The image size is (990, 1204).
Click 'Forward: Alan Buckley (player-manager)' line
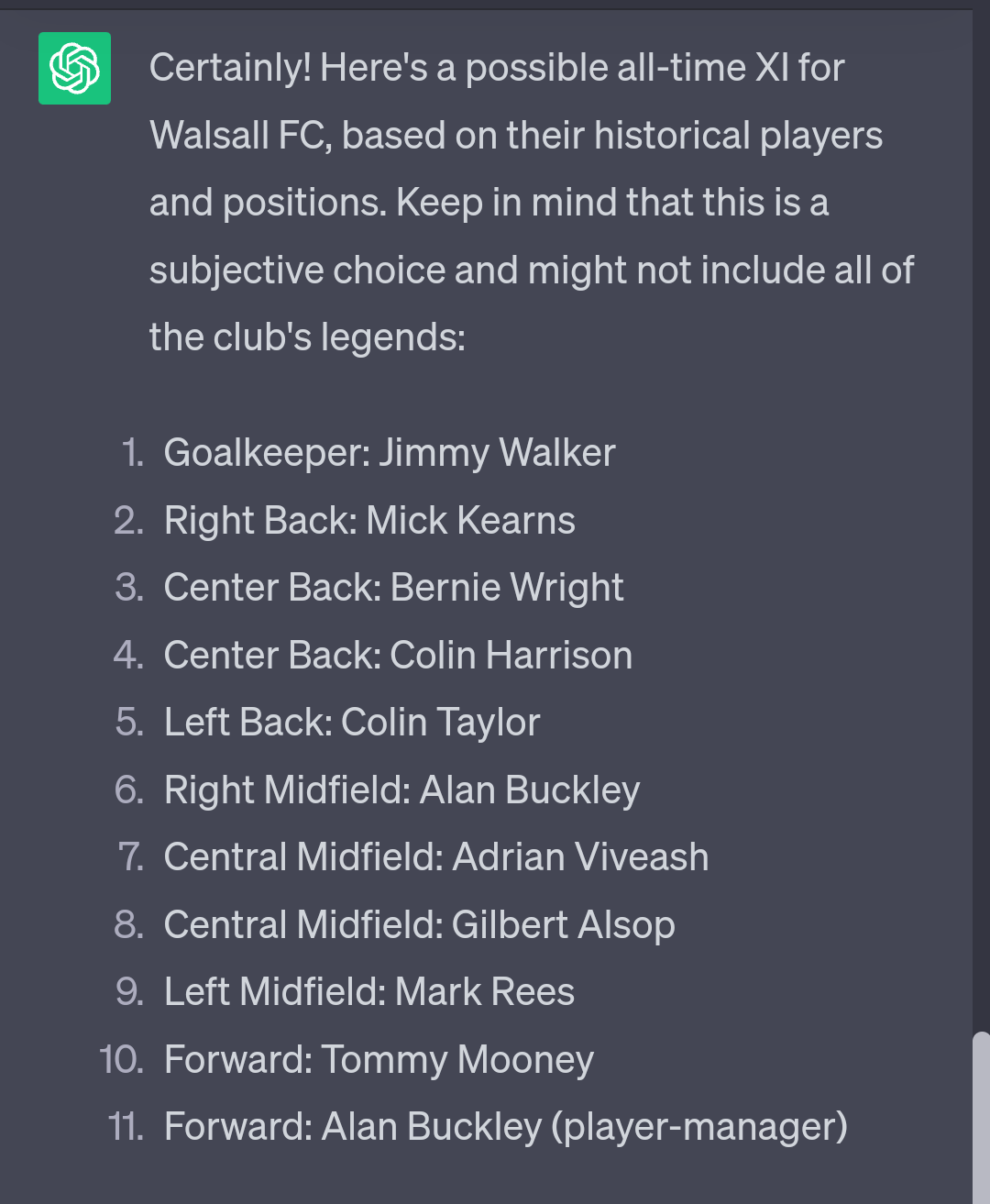tap(506, 1127)
